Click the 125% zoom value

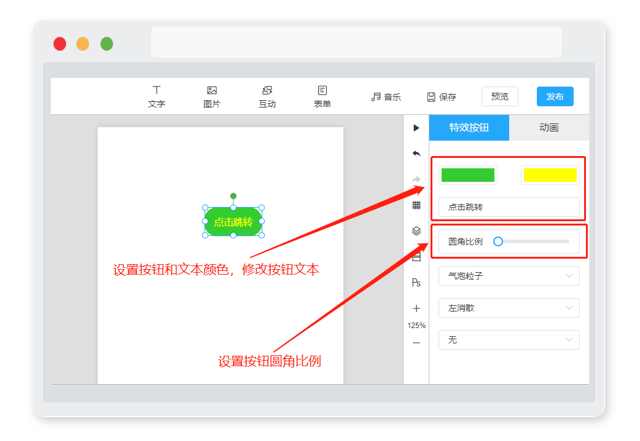coord(416,325)
